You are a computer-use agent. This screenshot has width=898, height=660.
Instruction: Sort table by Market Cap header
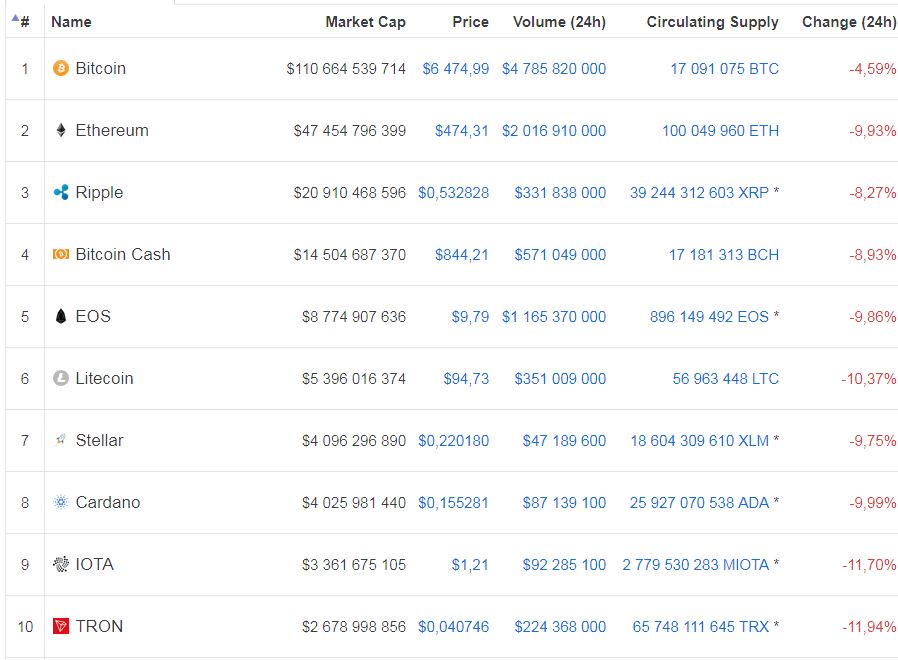[365, 22]
